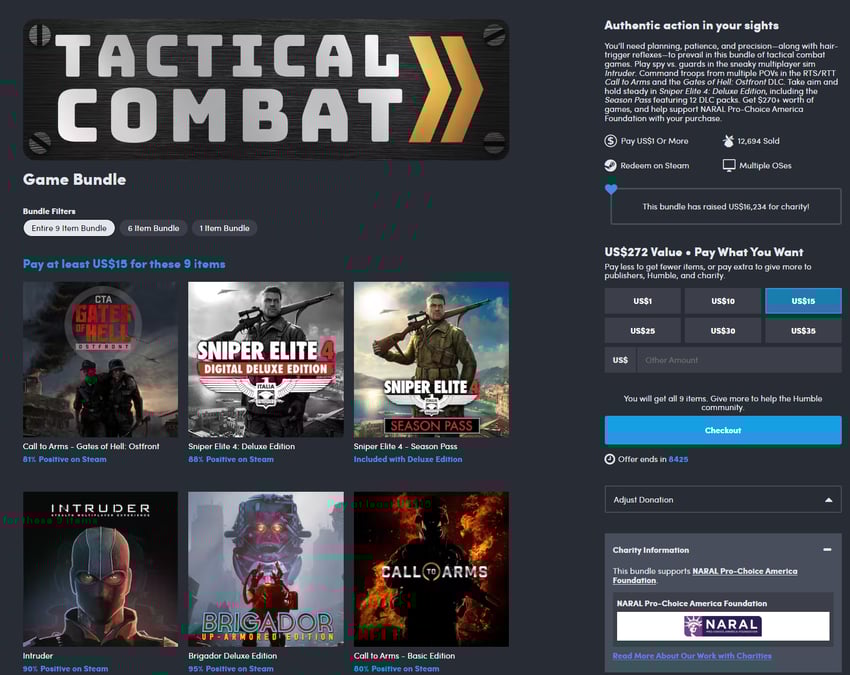Screen dimensions: 850x675
Task: Click the Checkout button
Action: click(723, 430)
